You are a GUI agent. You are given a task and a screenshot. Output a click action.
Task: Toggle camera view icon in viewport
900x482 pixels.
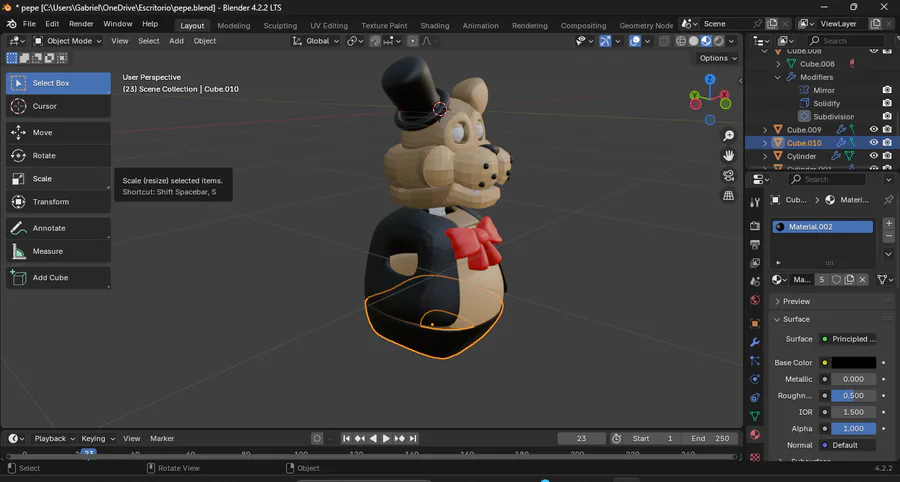coord(728,176)
